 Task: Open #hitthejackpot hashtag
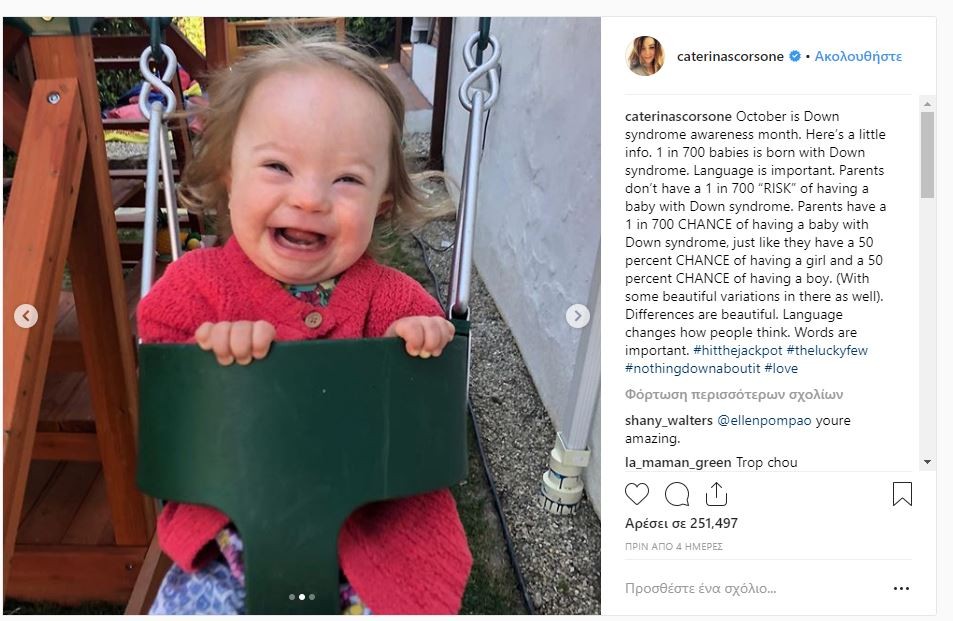click(737, 351)
